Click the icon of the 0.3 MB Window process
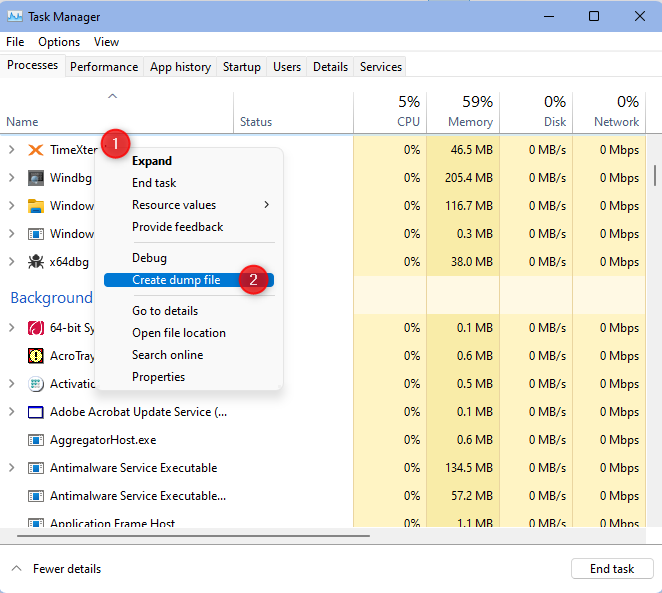662x593 pixels. click(x=35, y=234)
